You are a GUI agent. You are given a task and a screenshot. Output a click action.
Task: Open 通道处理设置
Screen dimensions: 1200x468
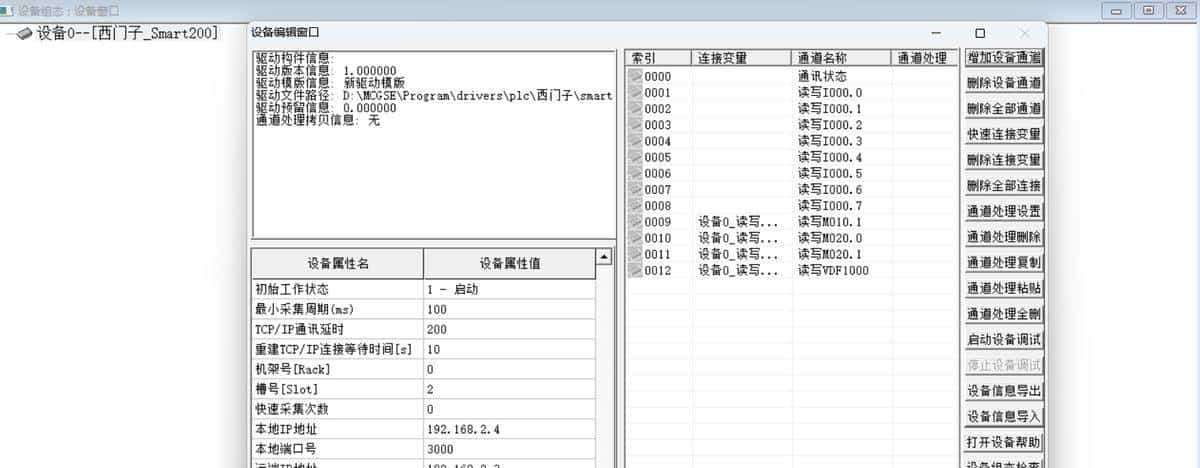(1004, 212)
